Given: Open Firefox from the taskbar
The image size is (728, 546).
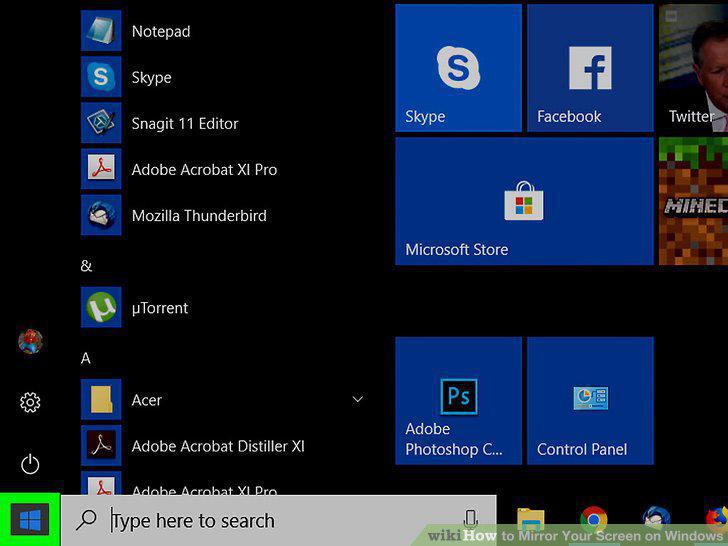Looking at the screenshot, I should (717, 520).
